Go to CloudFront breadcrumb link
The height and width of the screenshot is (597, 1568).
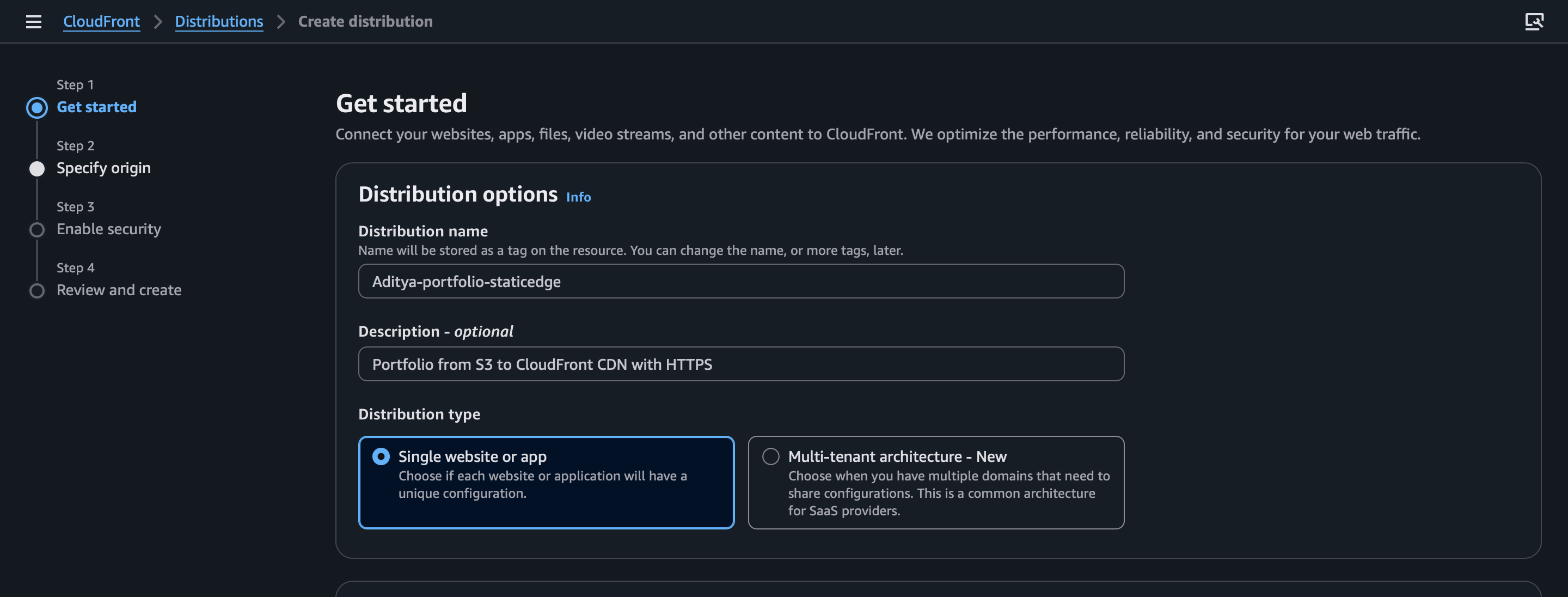(x=102, y=22)
